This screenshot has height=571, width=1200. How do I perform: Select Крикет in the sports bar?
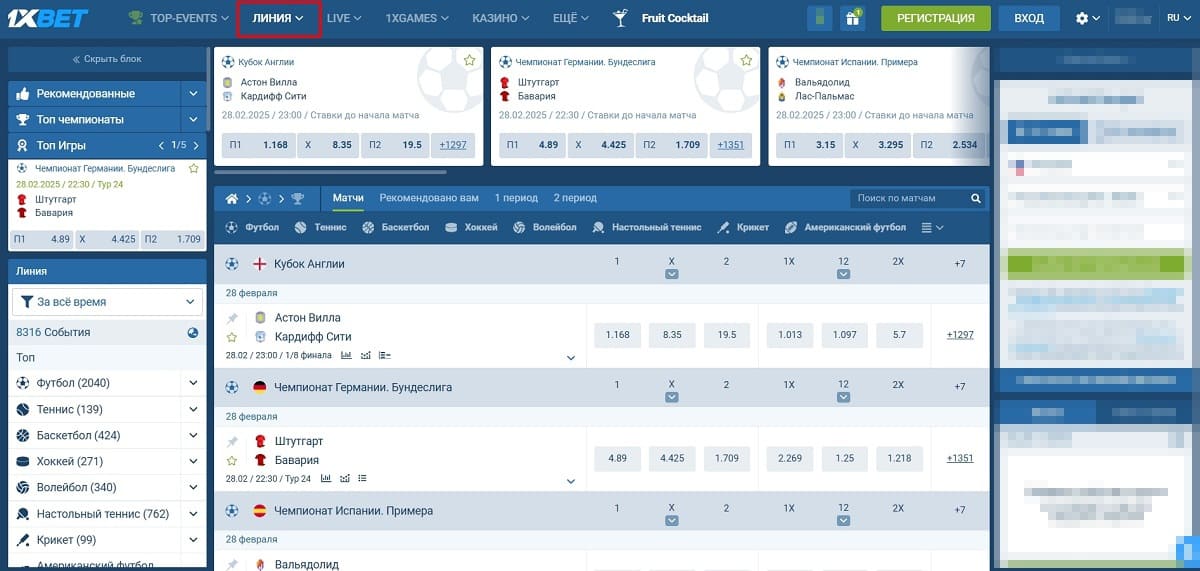tap(743, 228)
